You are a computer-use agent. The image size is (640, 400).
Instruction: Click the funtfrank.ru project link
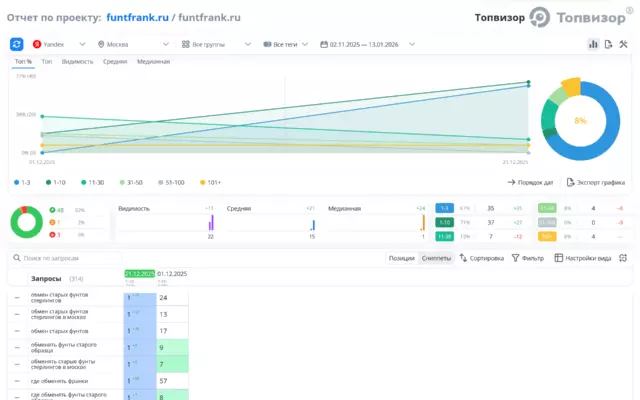138,18
